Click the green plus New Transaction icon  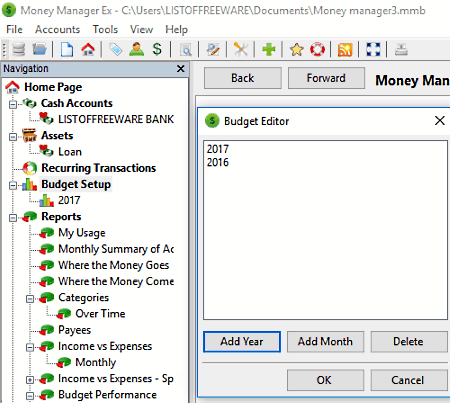(x=269, y=49)
